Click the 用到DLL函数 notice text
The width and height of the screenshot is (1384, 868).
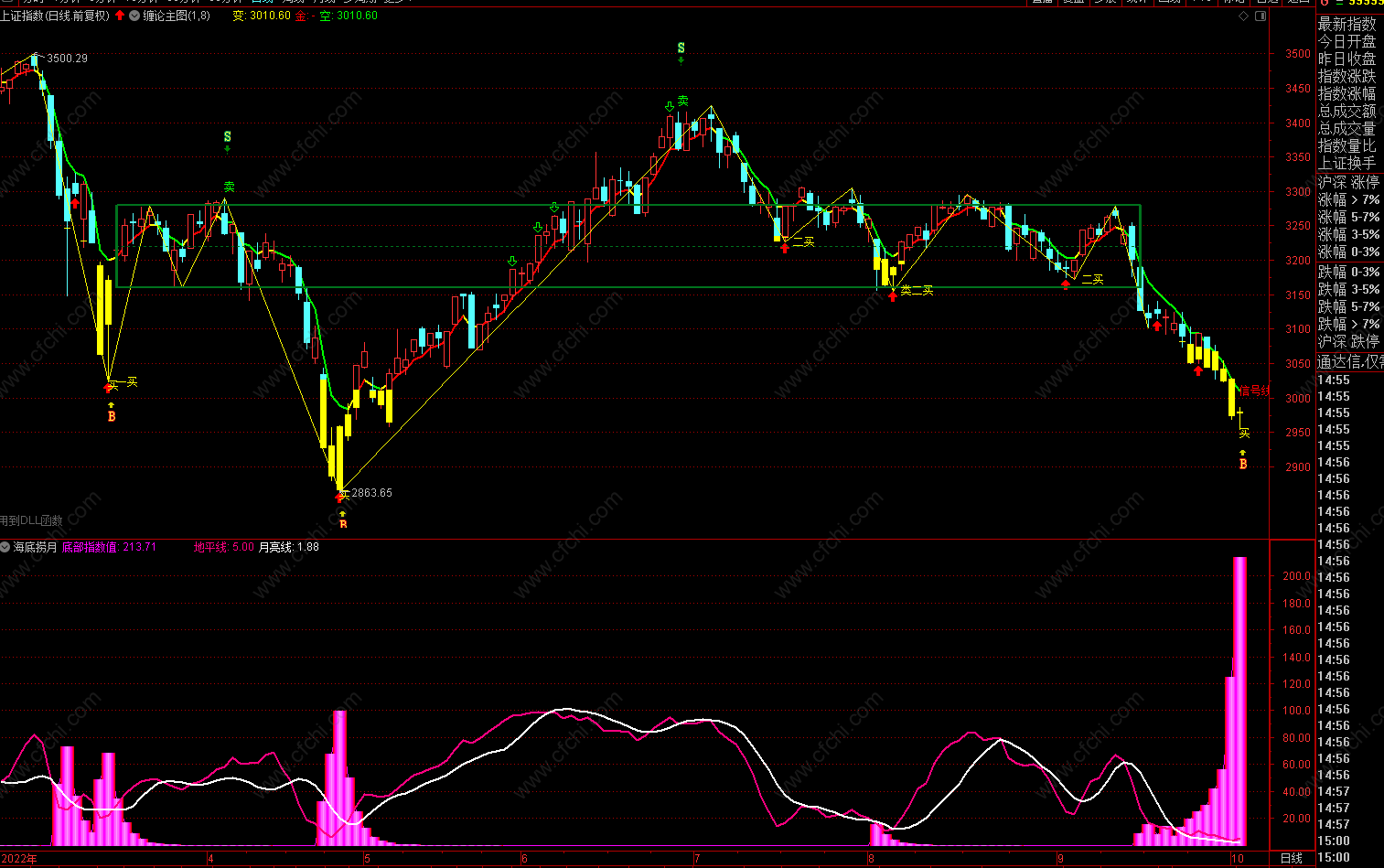pyautogui.click(x=31, y=520)
